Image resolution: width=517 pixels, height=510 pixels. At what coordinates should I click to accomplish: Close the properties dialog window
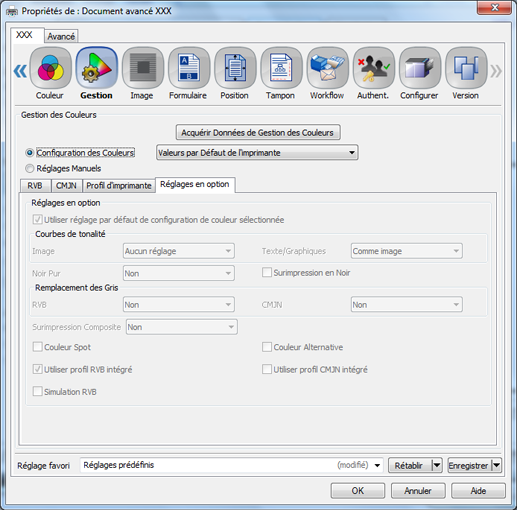(x=494, y=8)
